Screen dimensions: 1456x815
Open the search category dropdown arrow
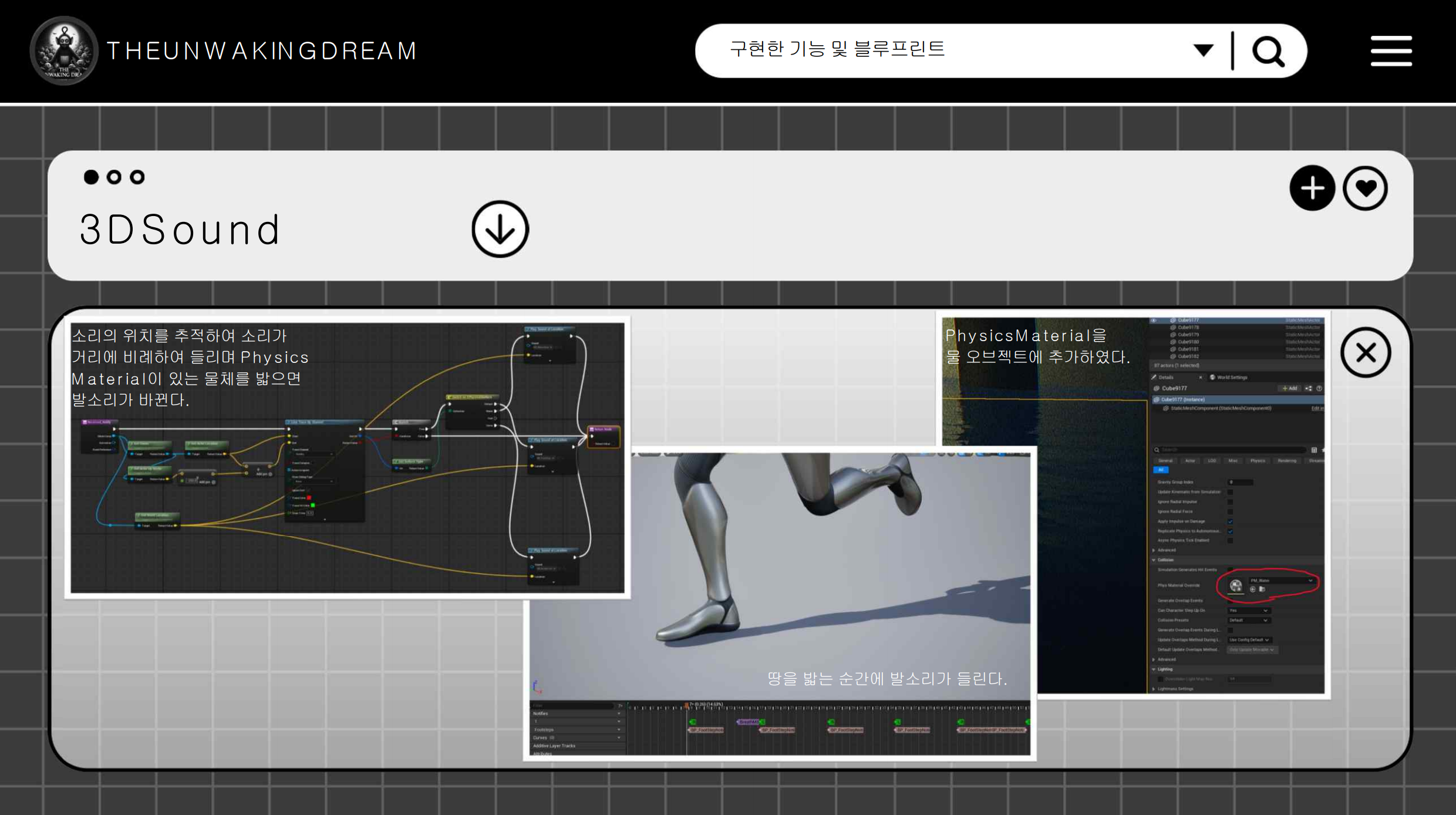1203,50
